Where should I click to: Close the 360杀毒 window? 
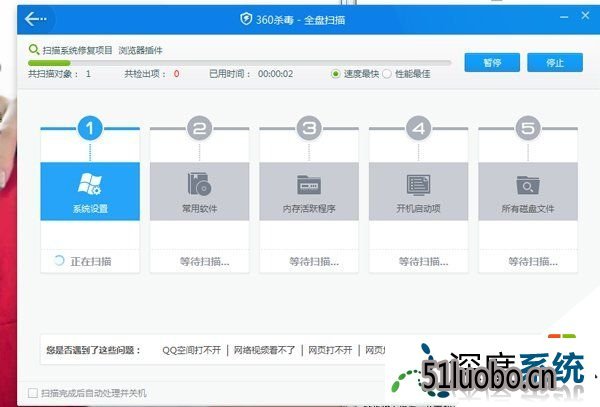(x=585, y=16)
